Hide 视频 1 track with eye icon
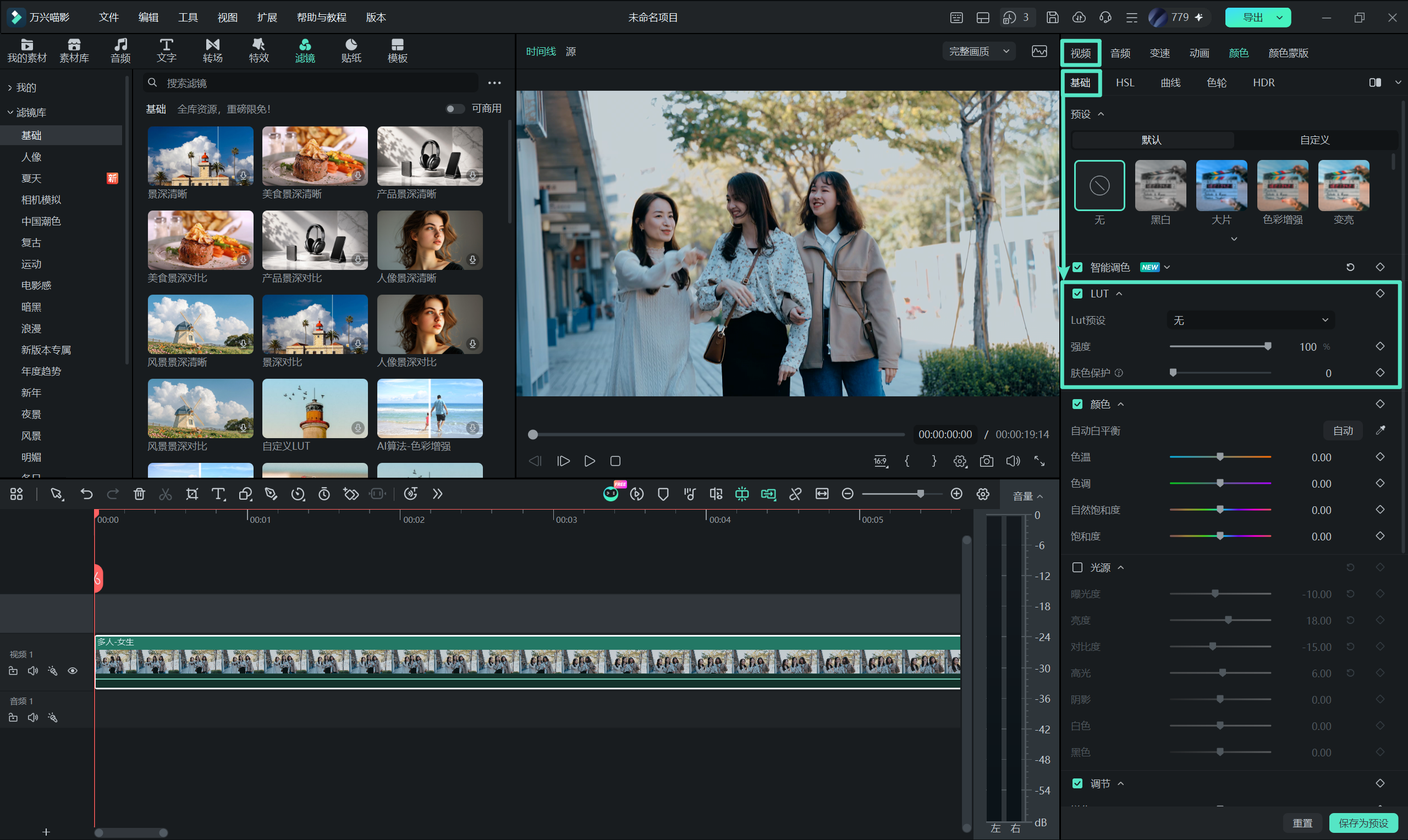Image resolution: width=1408 pixels, height=840 pixels. [x=73, y=671]
